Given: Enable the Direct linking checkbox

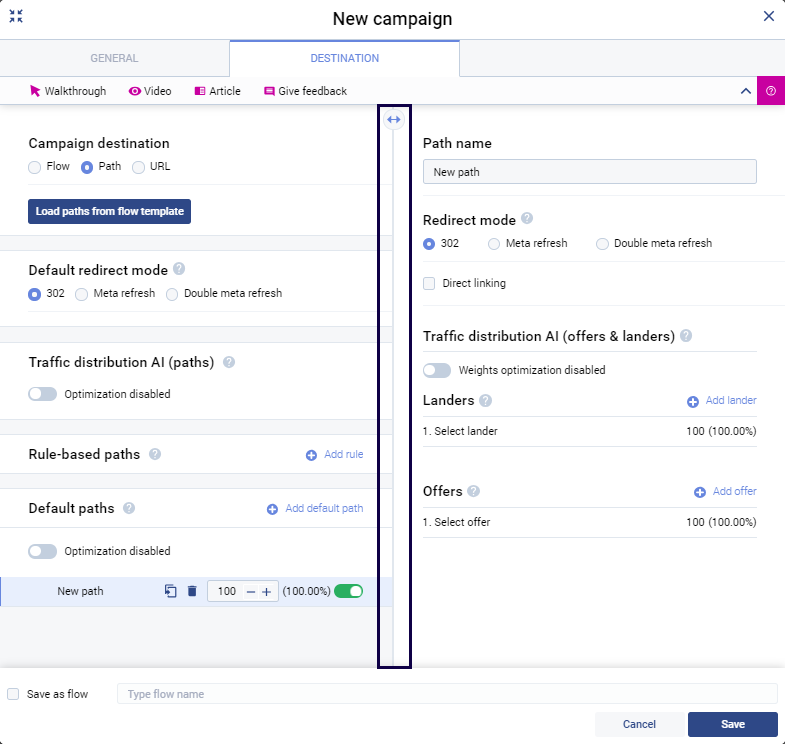Looking at the screenshot, I should click(429, 284).
